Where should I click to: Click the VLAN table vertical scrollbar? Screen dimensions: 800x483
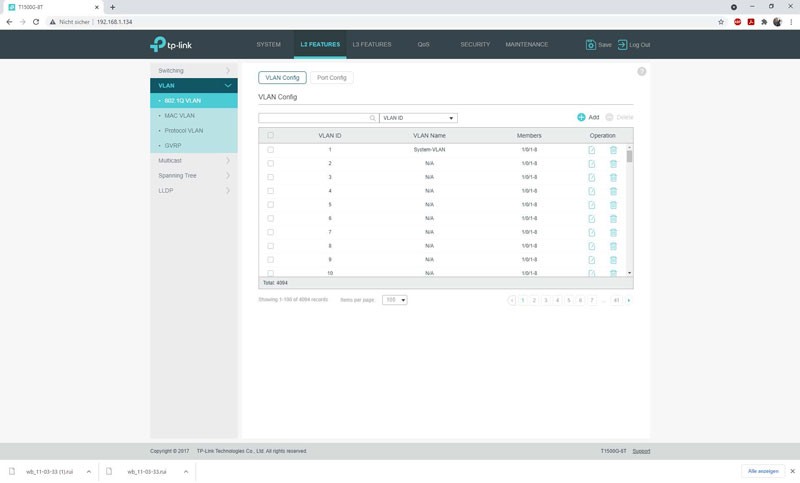click(x=629, y=210)
